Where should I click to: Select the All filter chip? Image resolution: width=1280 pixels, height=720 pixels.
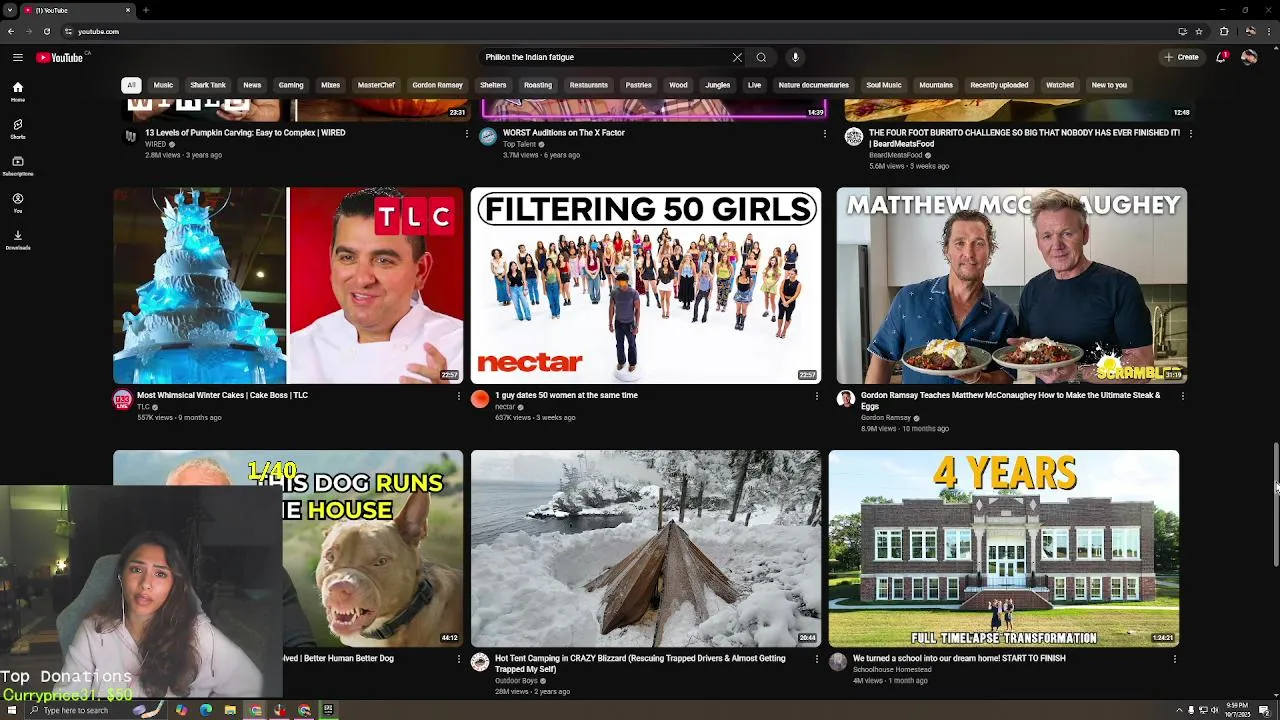131,85
